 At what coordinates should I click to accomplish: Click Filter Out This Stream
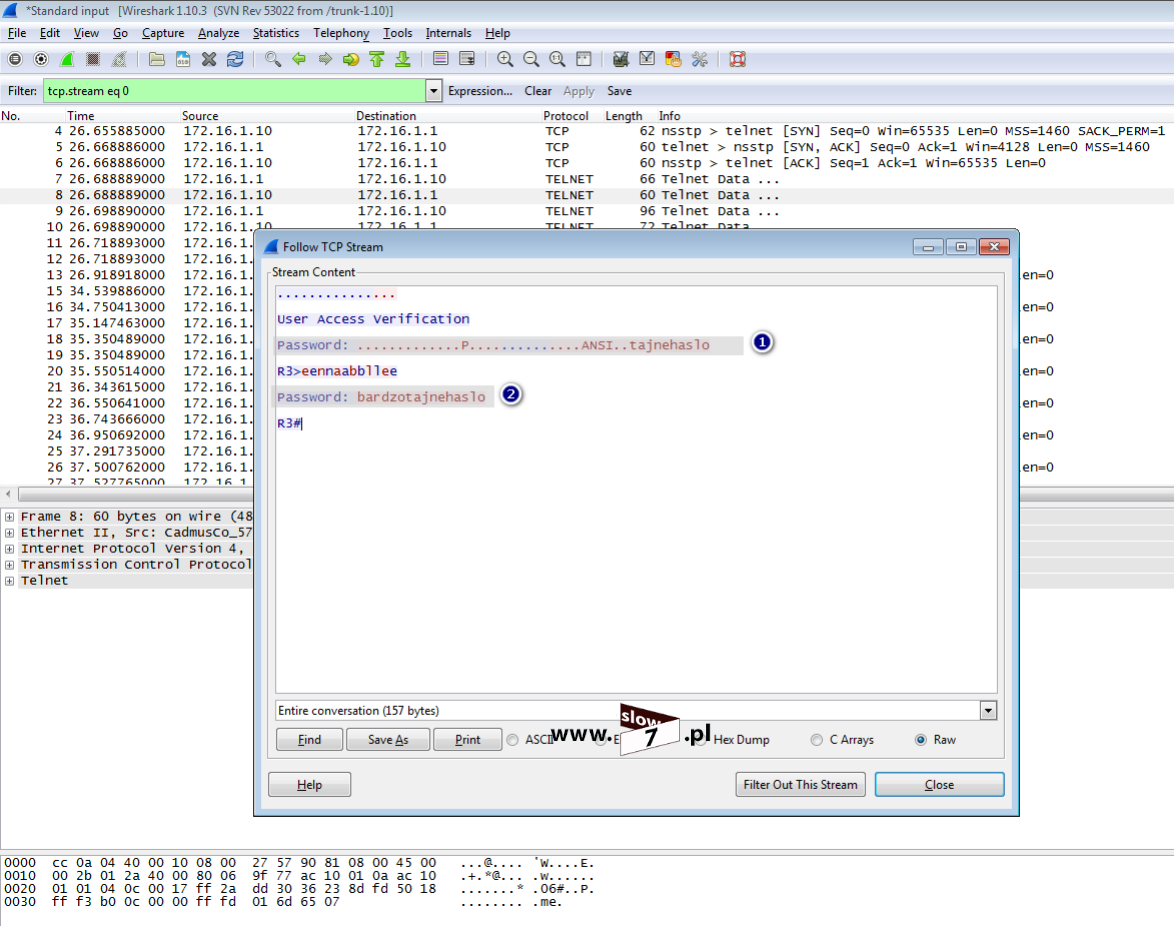800,785
